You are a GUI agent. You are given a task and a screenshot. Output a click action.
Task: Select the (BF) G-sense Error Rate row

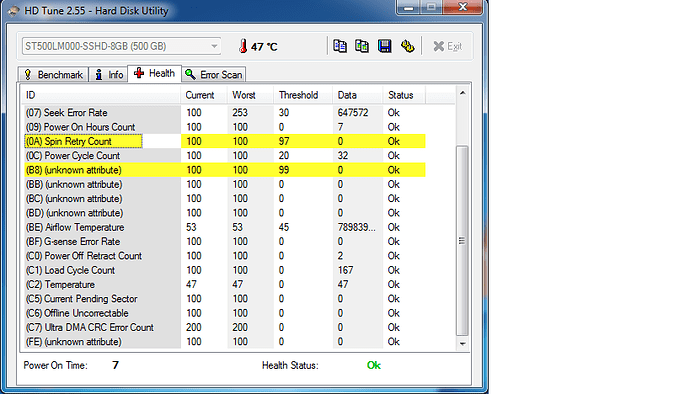click(224, 241)
